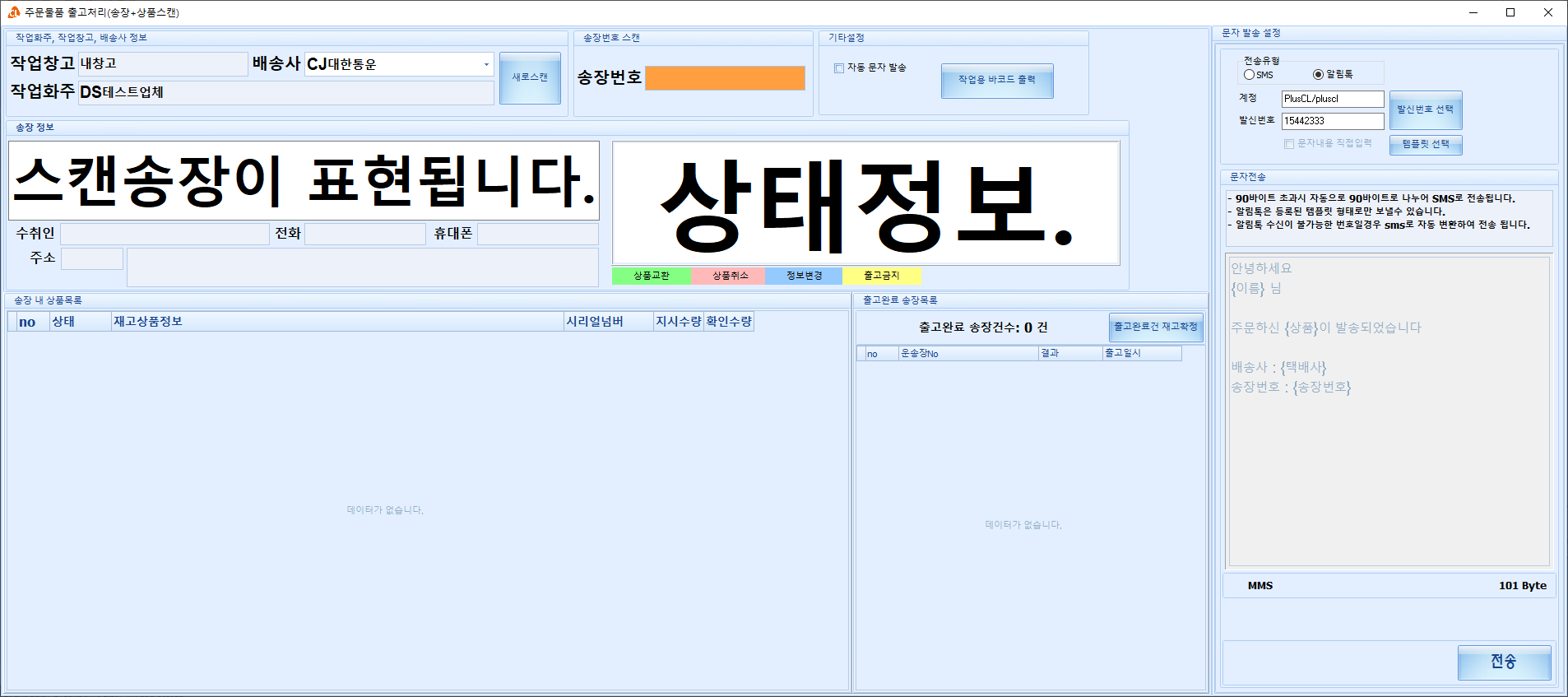Click the 확인수량 column header
Viewport: 1568px width, 697px height.
coord(729,322)
